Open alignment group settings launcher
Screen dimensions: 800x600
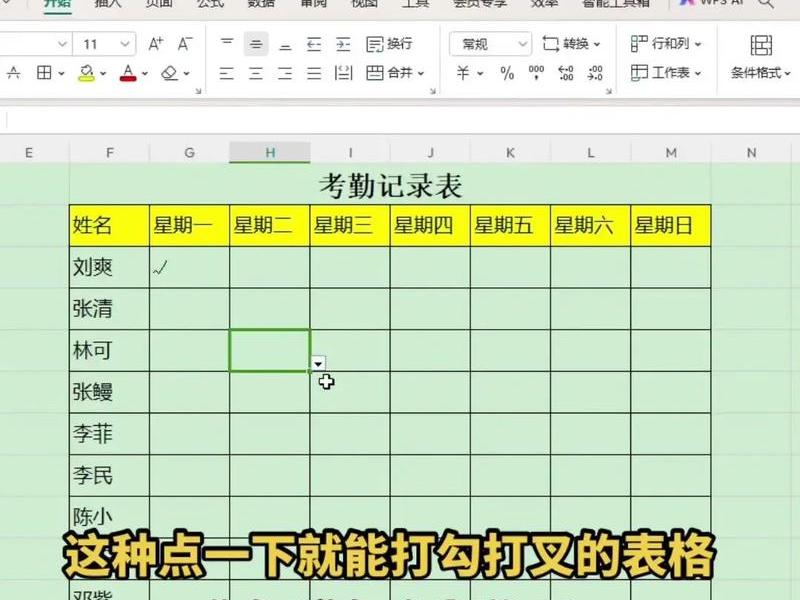click(x=433, y=91)
